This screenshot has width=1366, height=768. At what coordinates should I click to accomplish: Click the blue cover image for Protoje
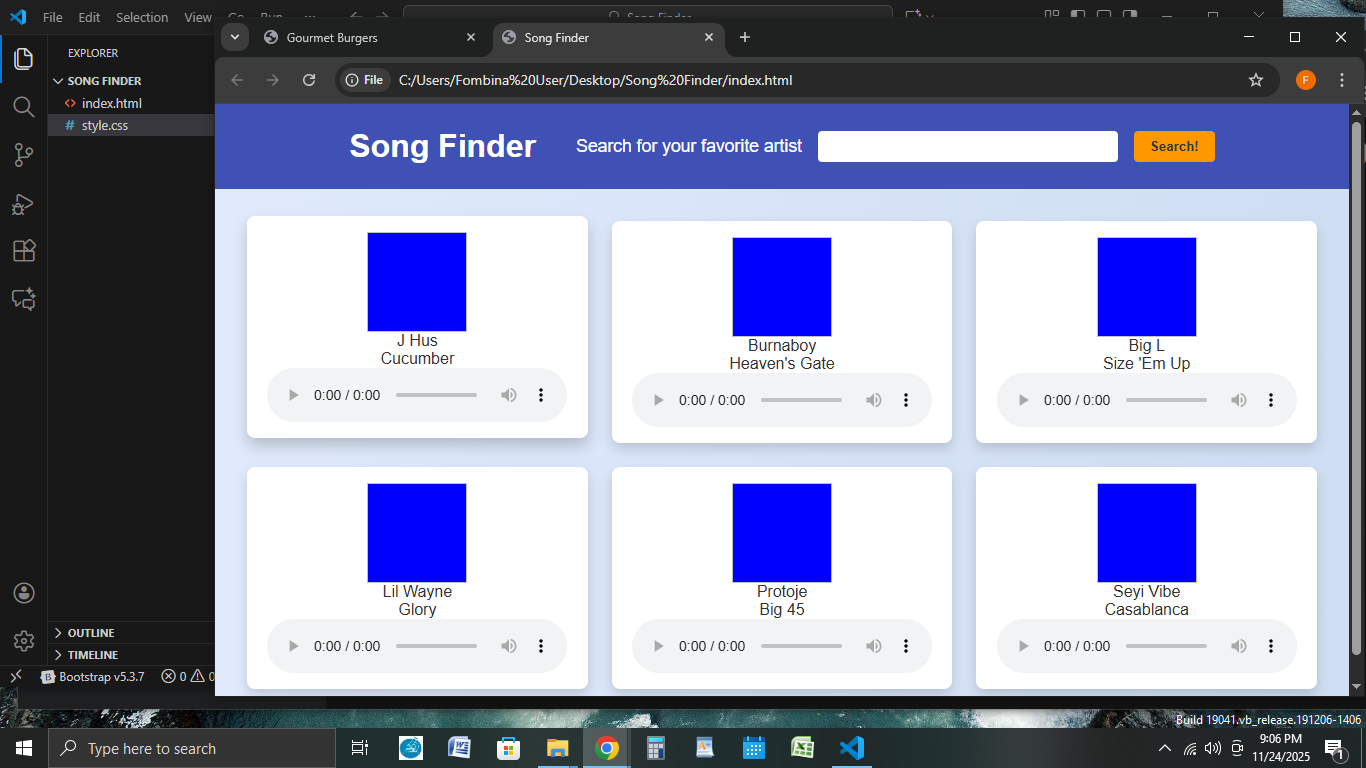(782, 533)
